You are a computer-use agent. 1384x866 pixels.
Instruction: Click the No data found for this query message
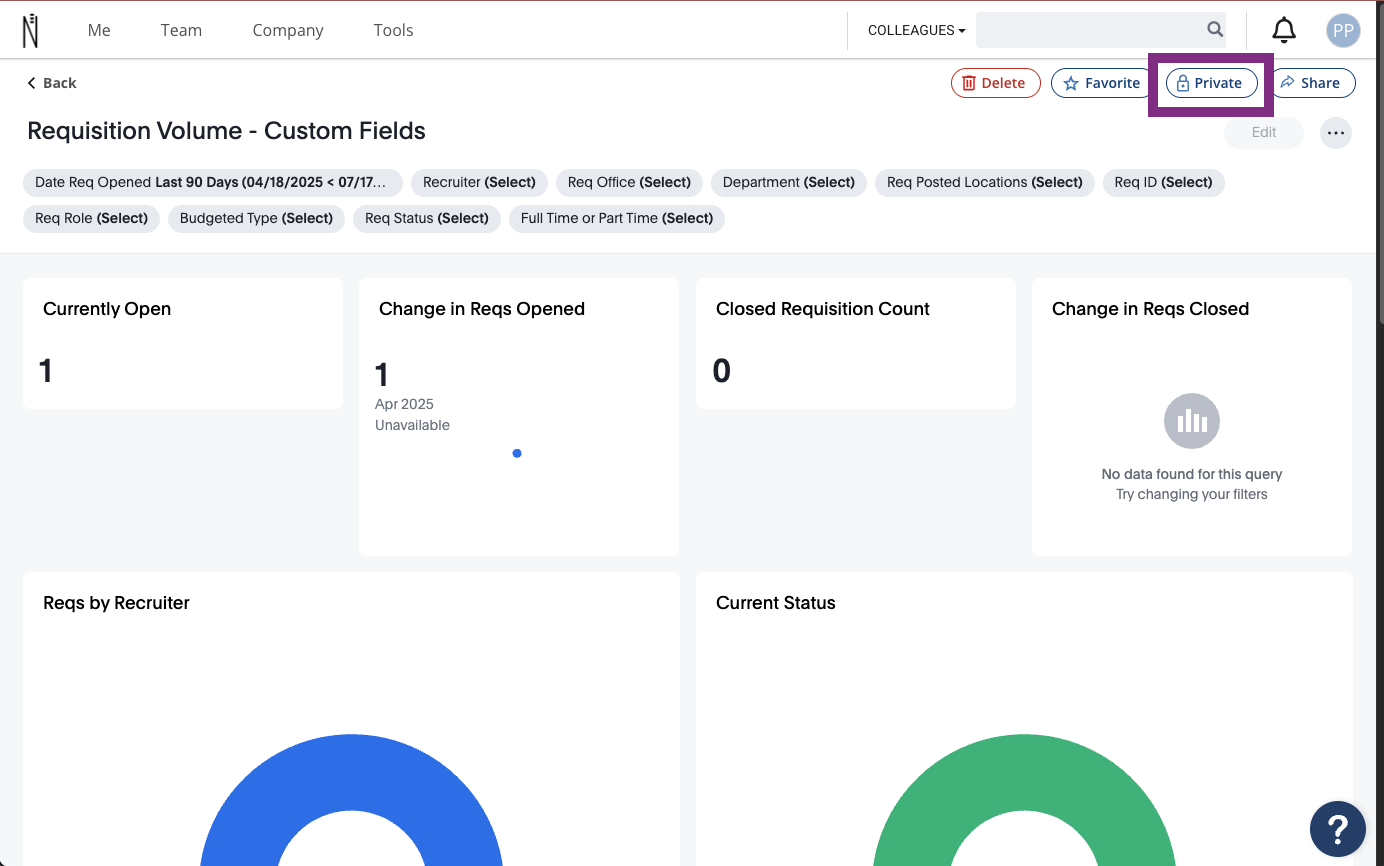click(1192, 474)
